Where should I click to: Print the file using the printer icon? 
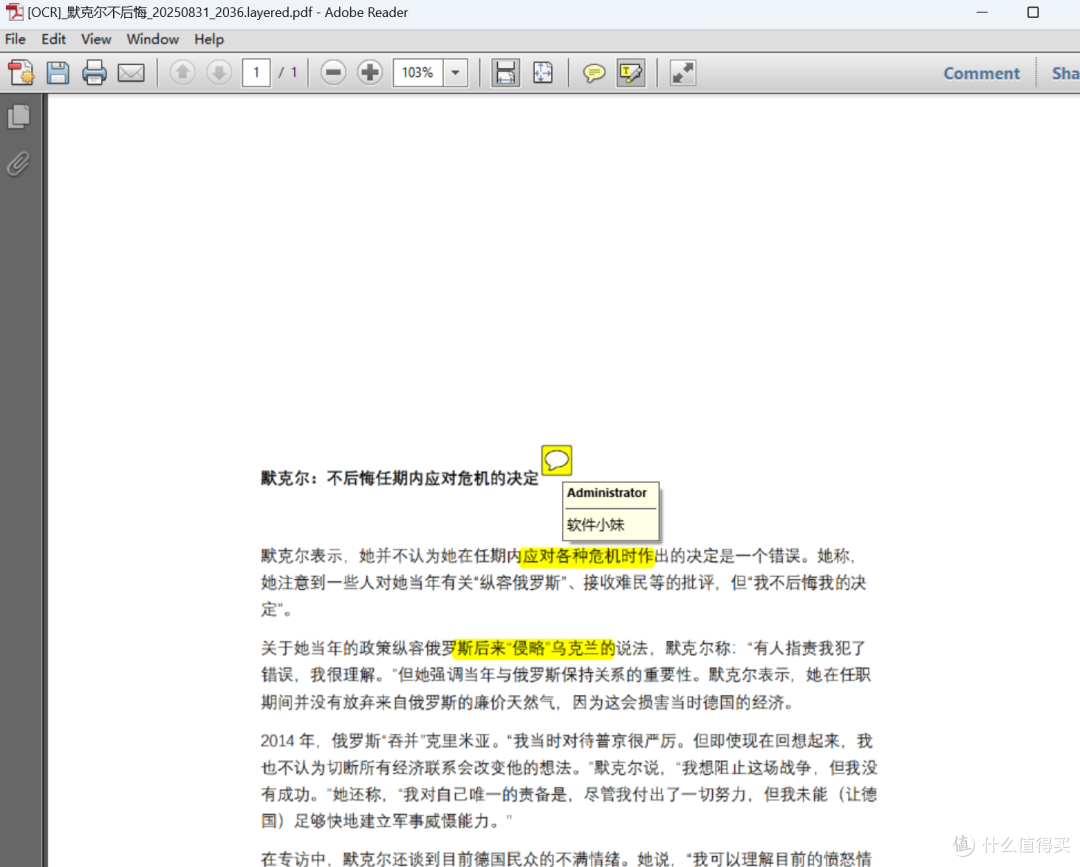[94, 72]
